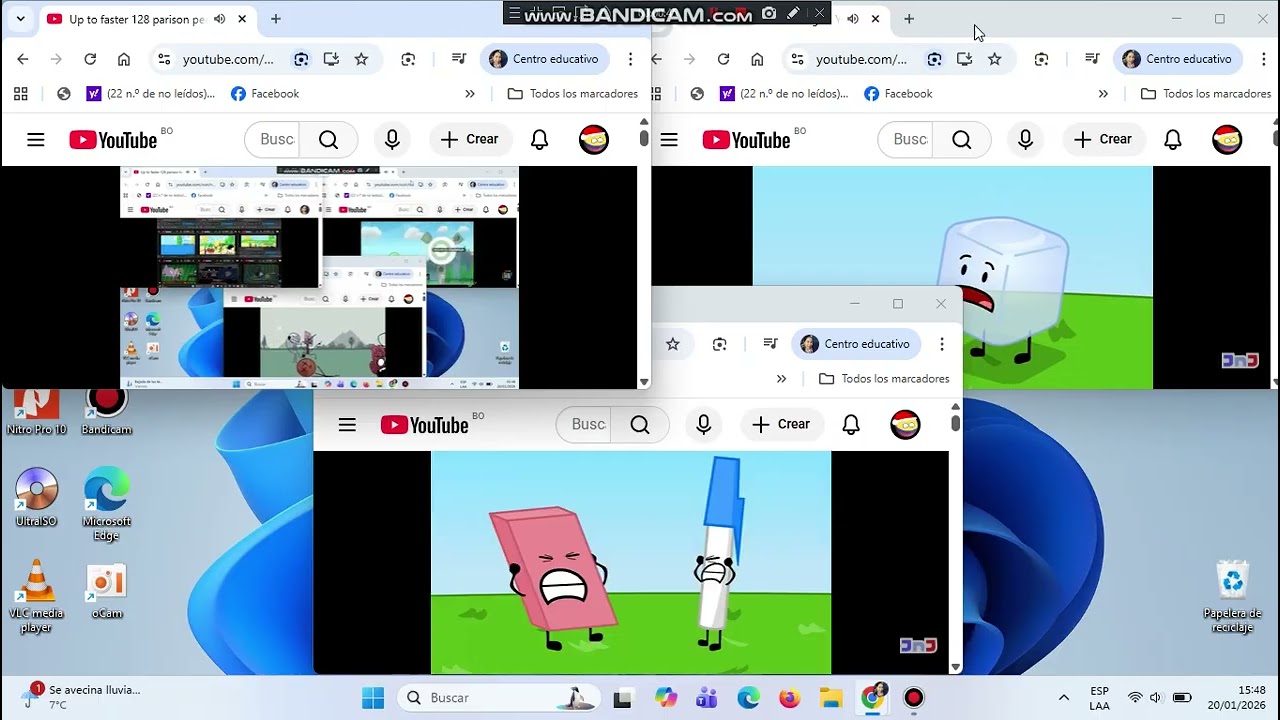The image size is (1280, 720).
Task: Toggle the bookmark star in the front window
Action: pos(673,344)
